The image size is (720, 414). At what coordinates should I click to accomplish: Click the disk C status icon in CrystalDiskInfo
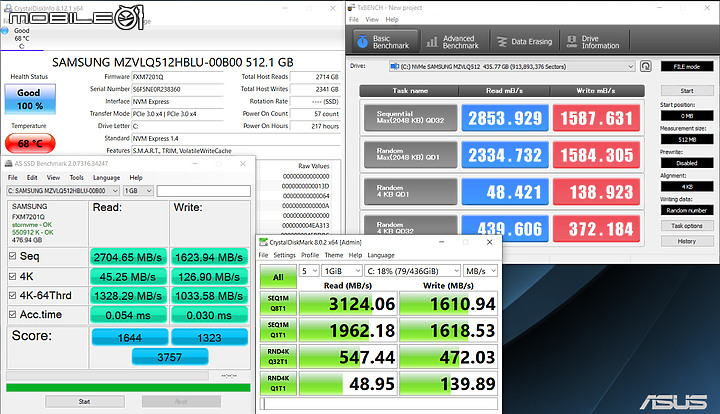coord(5,30)
